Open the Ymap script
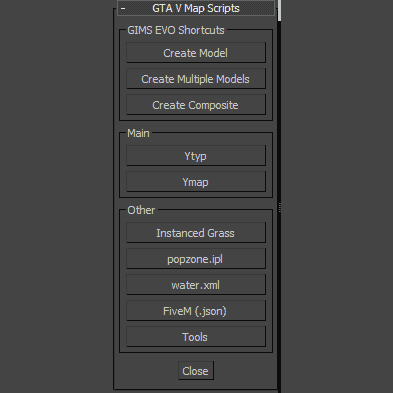Viewport: 393px width, 393px height. tap(196, 182)
